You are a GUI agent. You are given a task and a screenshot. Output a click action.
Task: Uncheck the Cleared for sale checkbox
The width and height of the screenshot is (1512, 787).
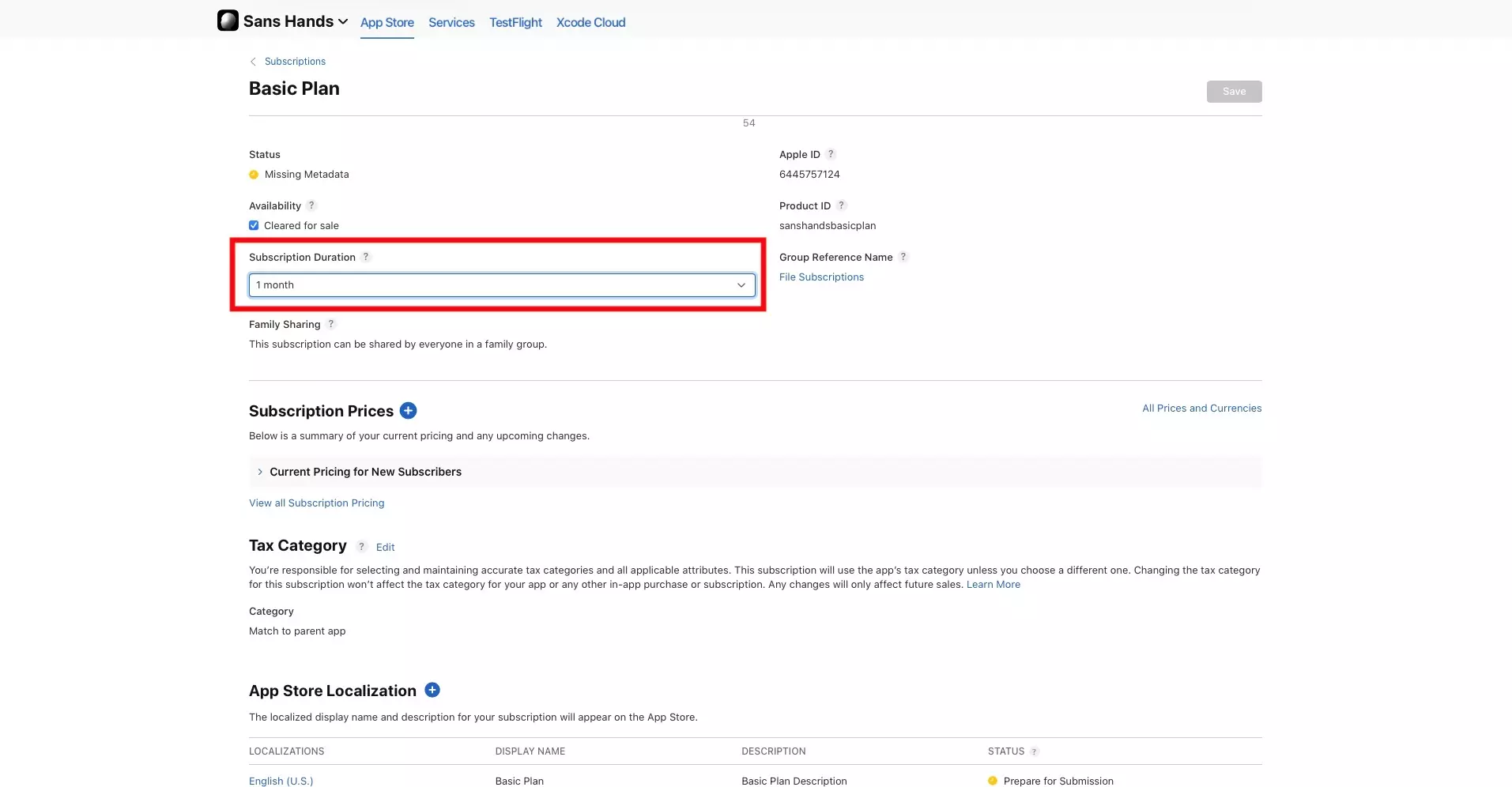[x=254, y=225]
